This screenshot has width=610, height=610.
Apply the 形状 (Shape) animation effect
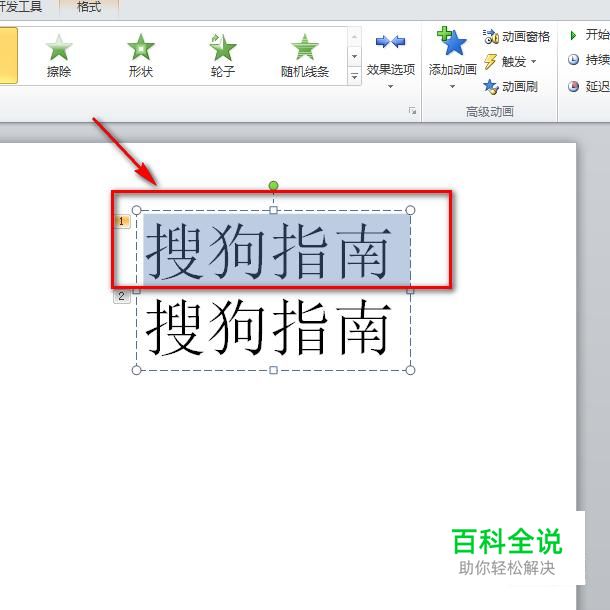click(x=140, y=56)
